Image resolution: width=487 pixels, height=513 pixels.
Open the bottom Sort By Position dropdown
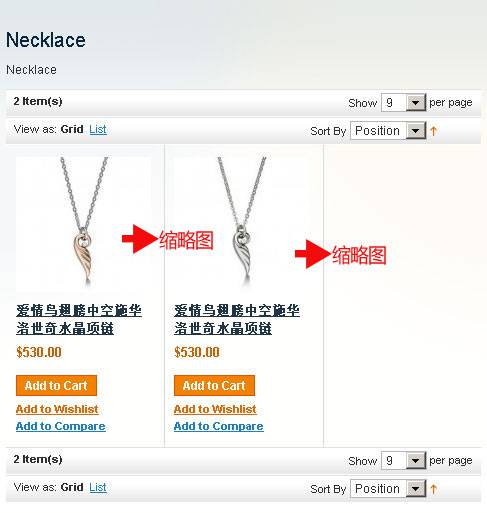tap(388, 489)
